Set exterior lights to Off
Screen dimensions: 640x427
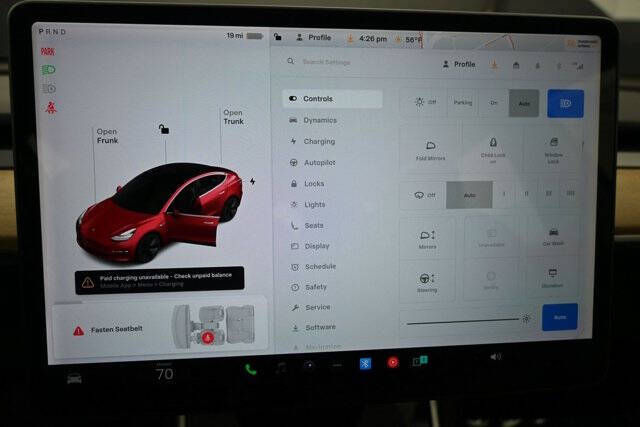click(424, 102)
